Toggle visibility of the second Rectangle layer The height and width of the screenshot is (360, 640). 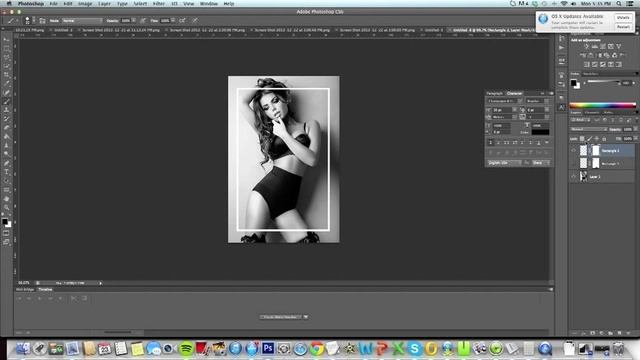click(573, 163)
